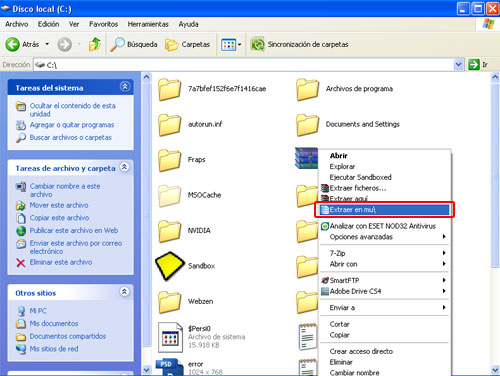Choose Abrir in context menu
This screenshot has height=376, width=500.
pos(384,156)
